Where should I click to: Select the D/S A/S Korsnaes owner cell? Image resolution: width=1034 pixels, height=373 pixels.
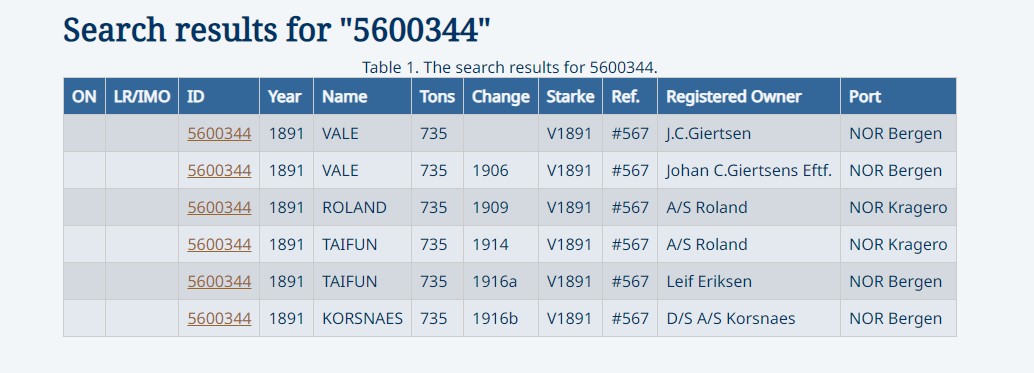coord(748,318)
